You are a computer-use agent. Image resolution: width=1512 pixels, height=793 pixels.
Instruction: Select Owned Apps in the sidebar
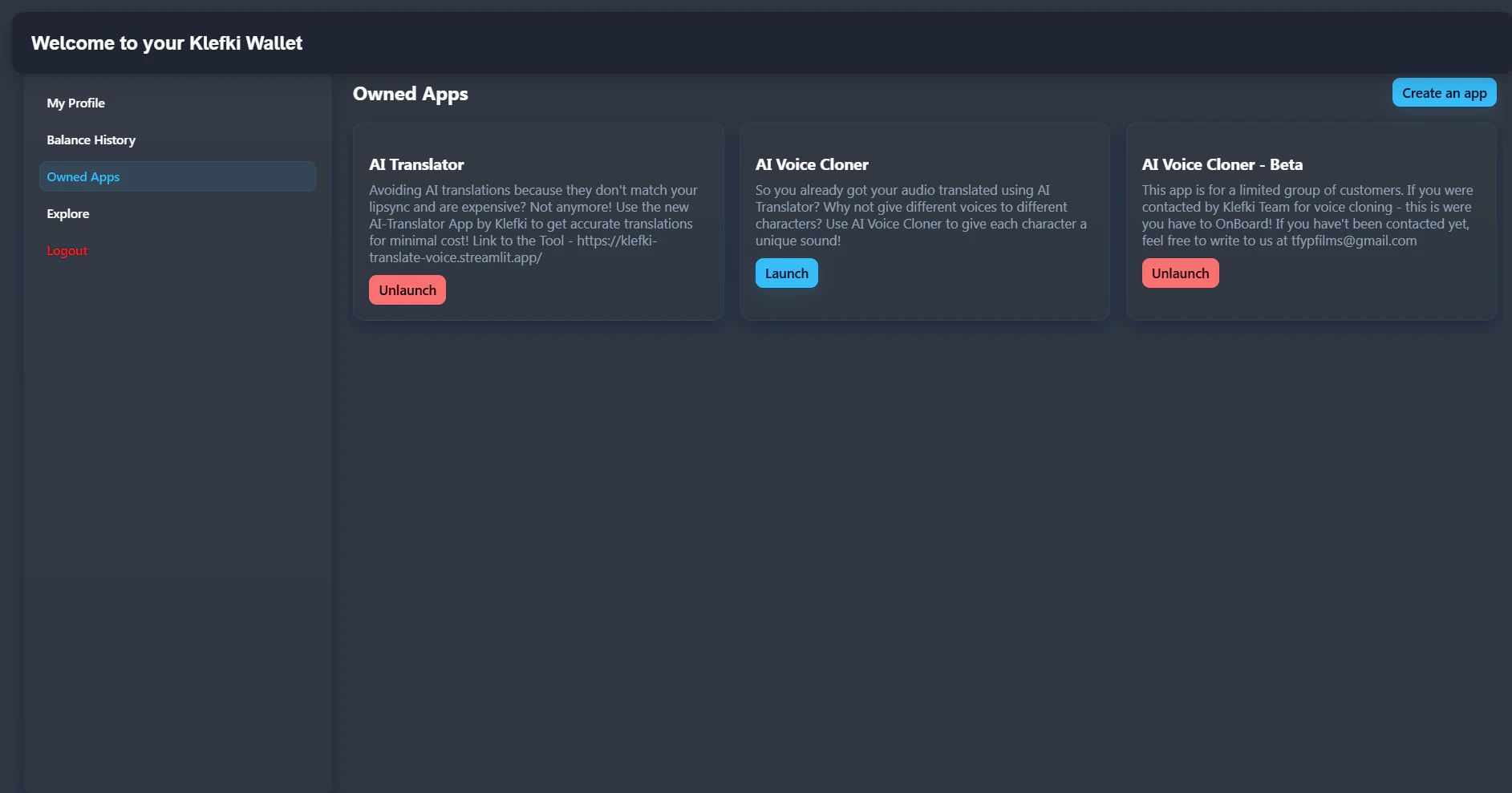point(177,176)
